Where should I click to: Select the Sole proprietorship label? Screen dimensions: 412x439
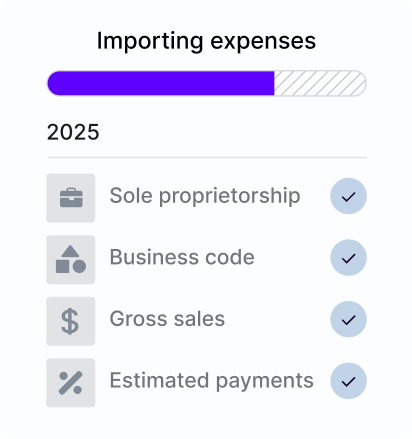(205, 196)
